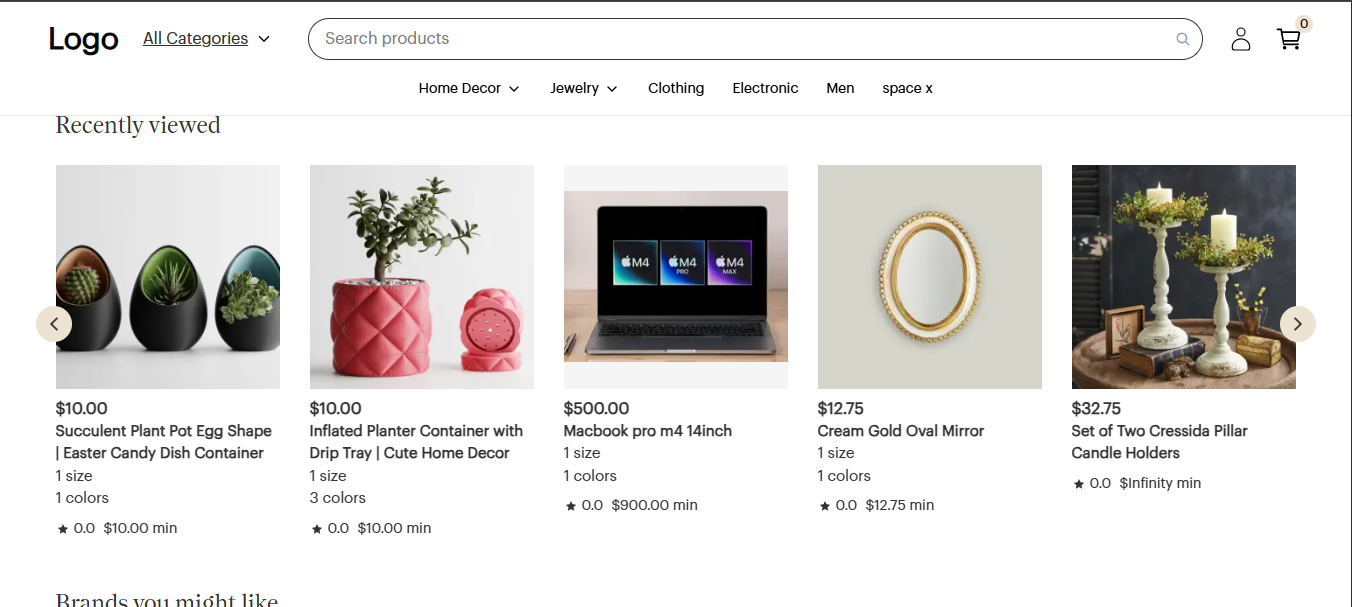This screenshot has width=1352, height=607.
Task: Open the Clothing category
Action: click(676, 88)
